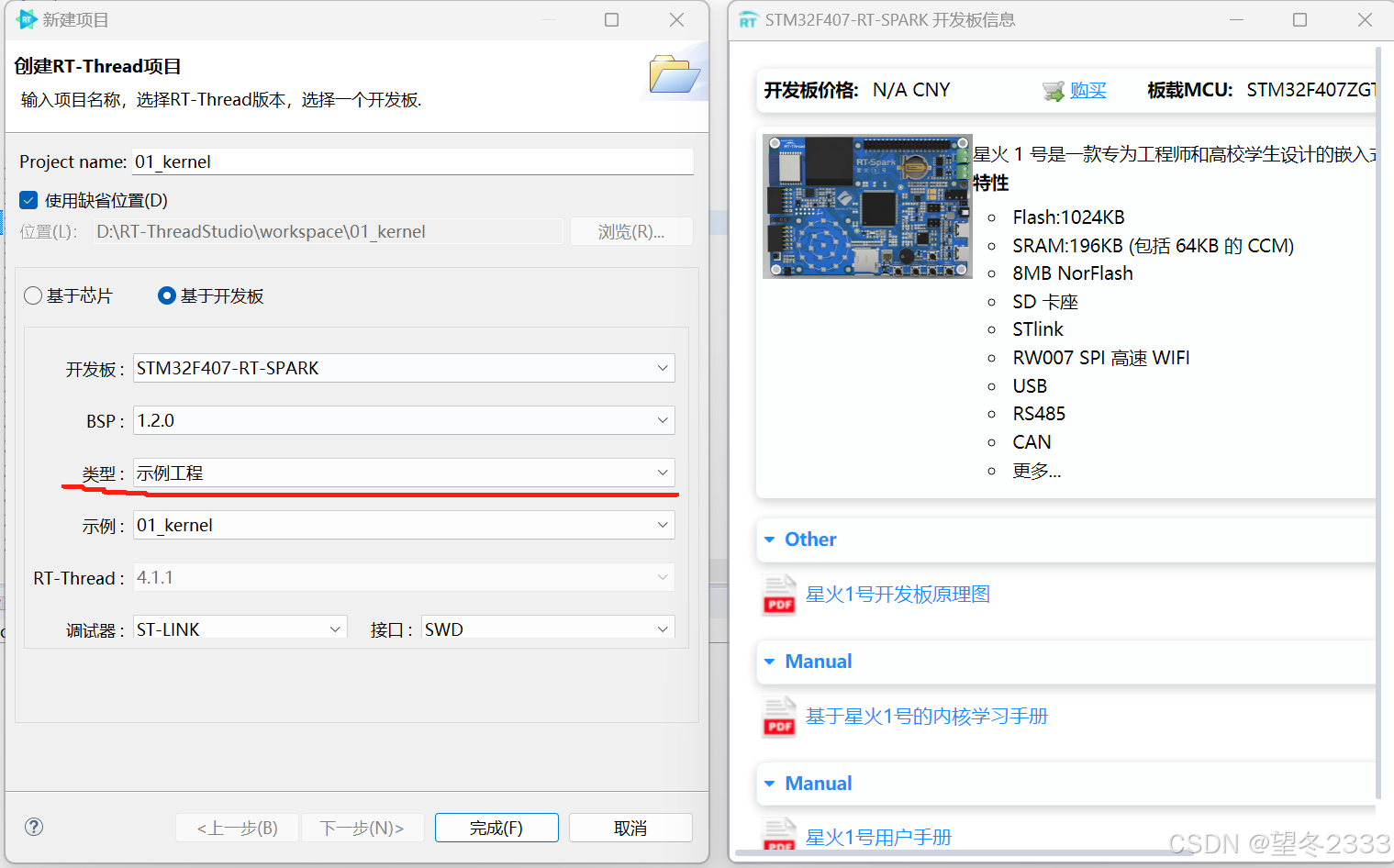
Task: Open the RT-Thread version dropdown 4.1.1
Action: pyautogui.click(x=404, y=577)
